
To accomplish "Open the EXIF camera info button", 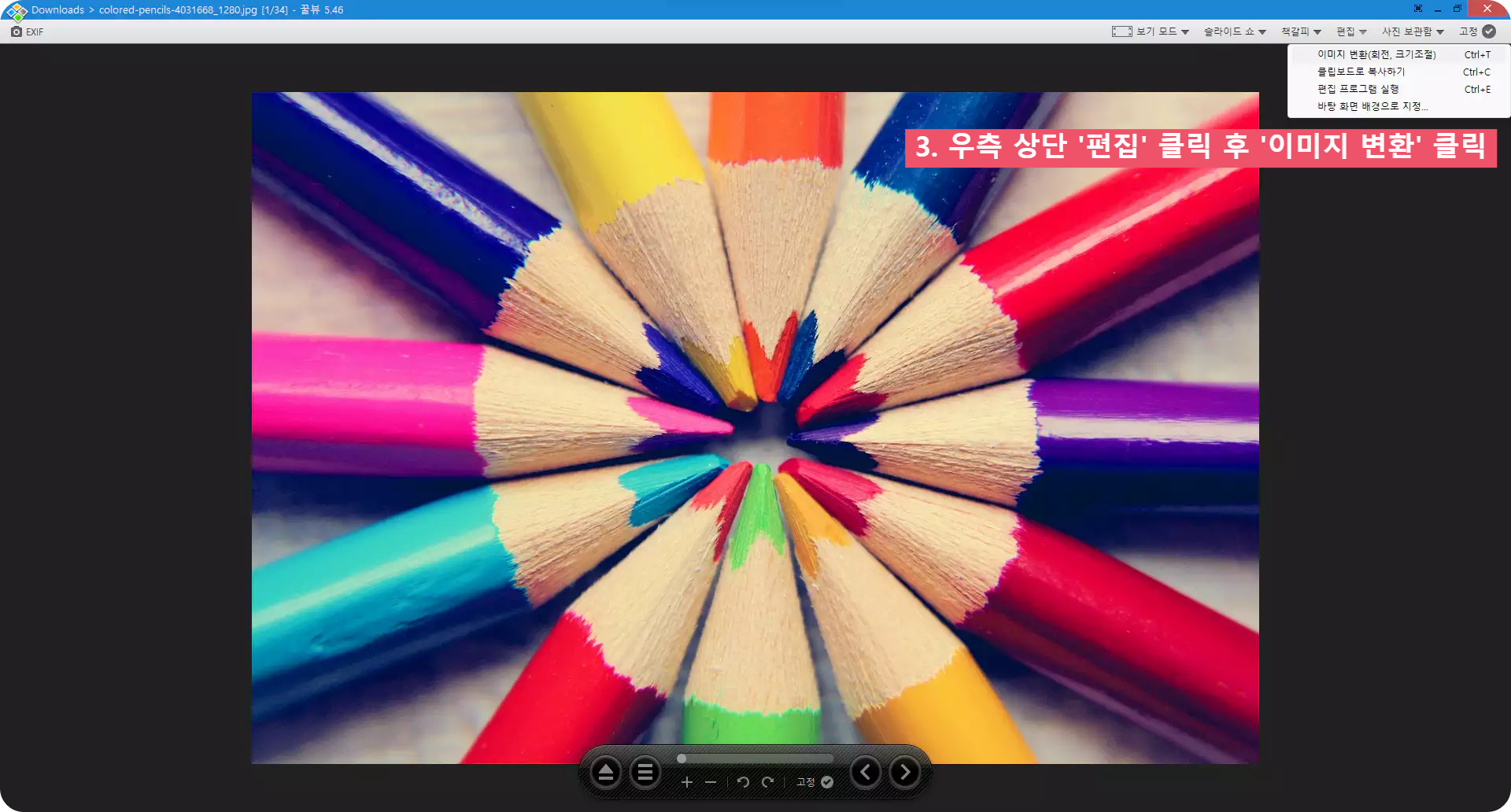I will click(27, 32).
